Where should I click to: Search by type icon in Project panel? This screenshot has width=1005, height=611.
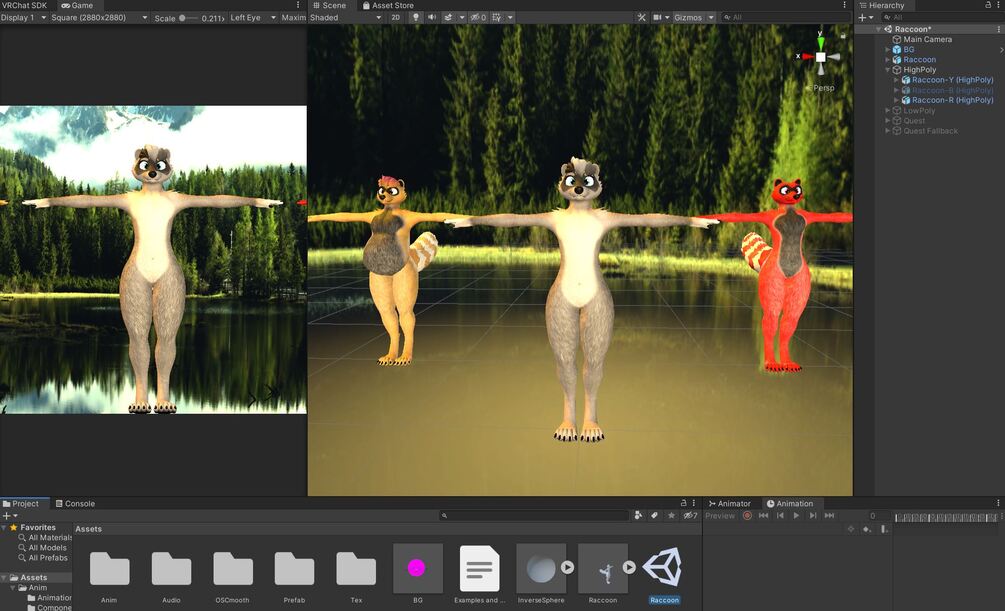638,515
